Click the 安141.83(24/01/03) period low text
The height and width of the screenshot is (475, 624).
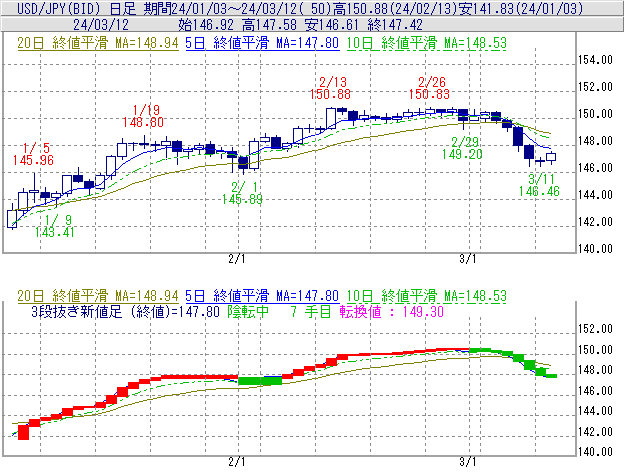point(521,8)
